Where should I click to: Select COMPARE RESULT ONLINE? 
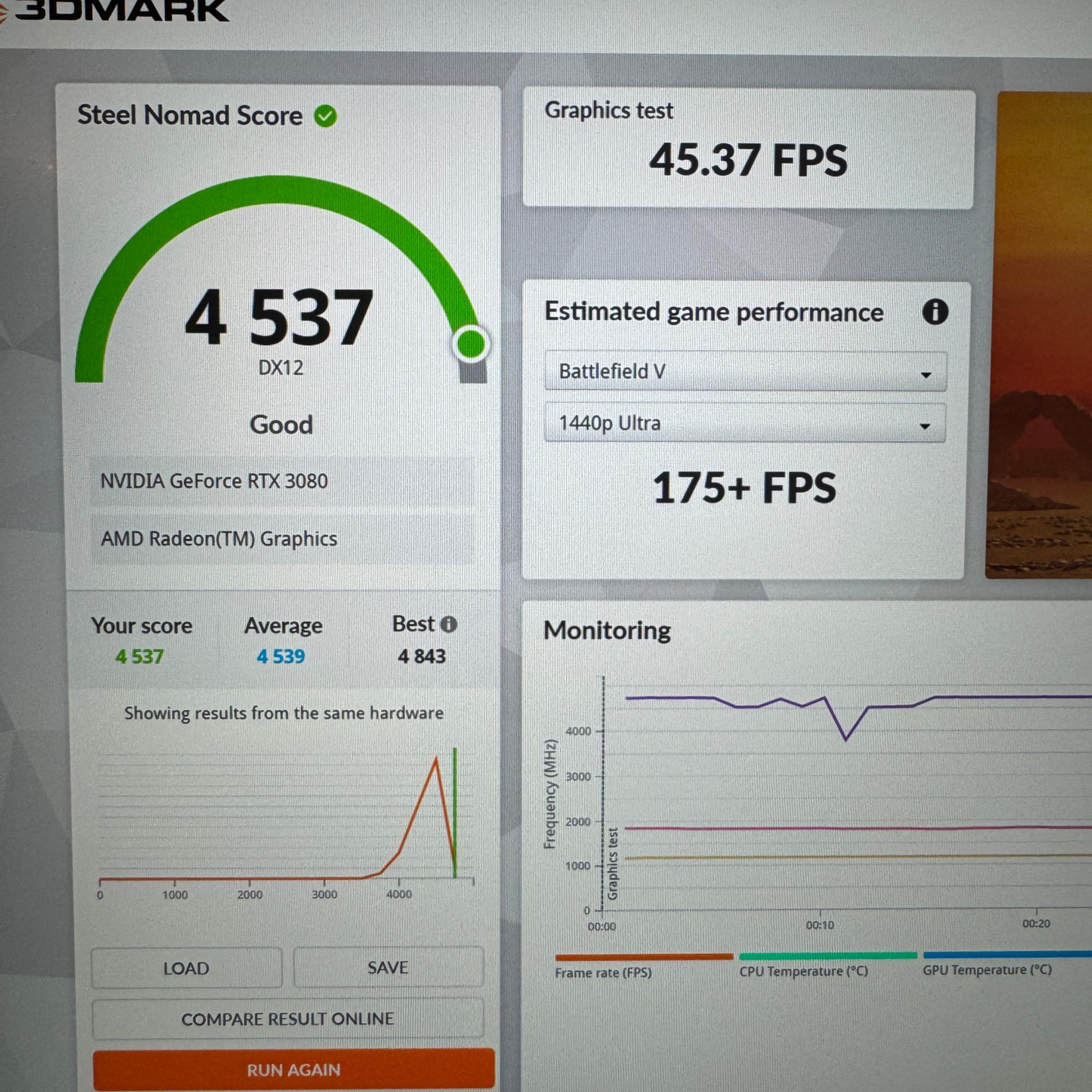(287, 1018)
